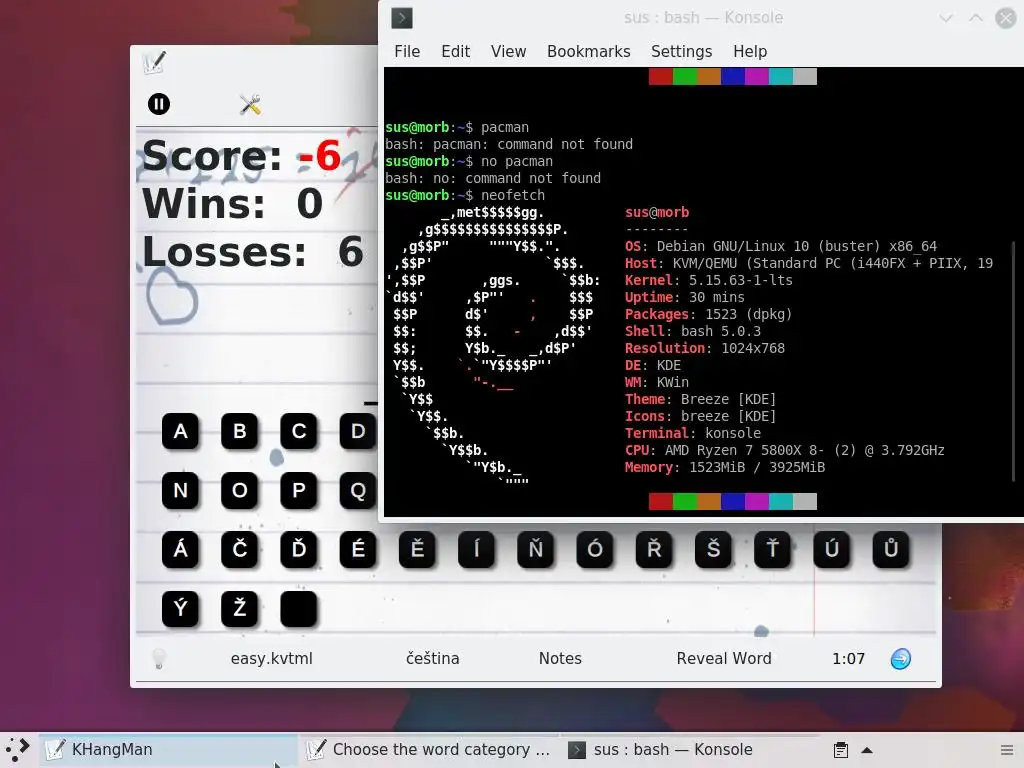Image resolution: width=1024 pixels, height=768 pixels.
Task: Guess the letter P
Action: (298, 490)
